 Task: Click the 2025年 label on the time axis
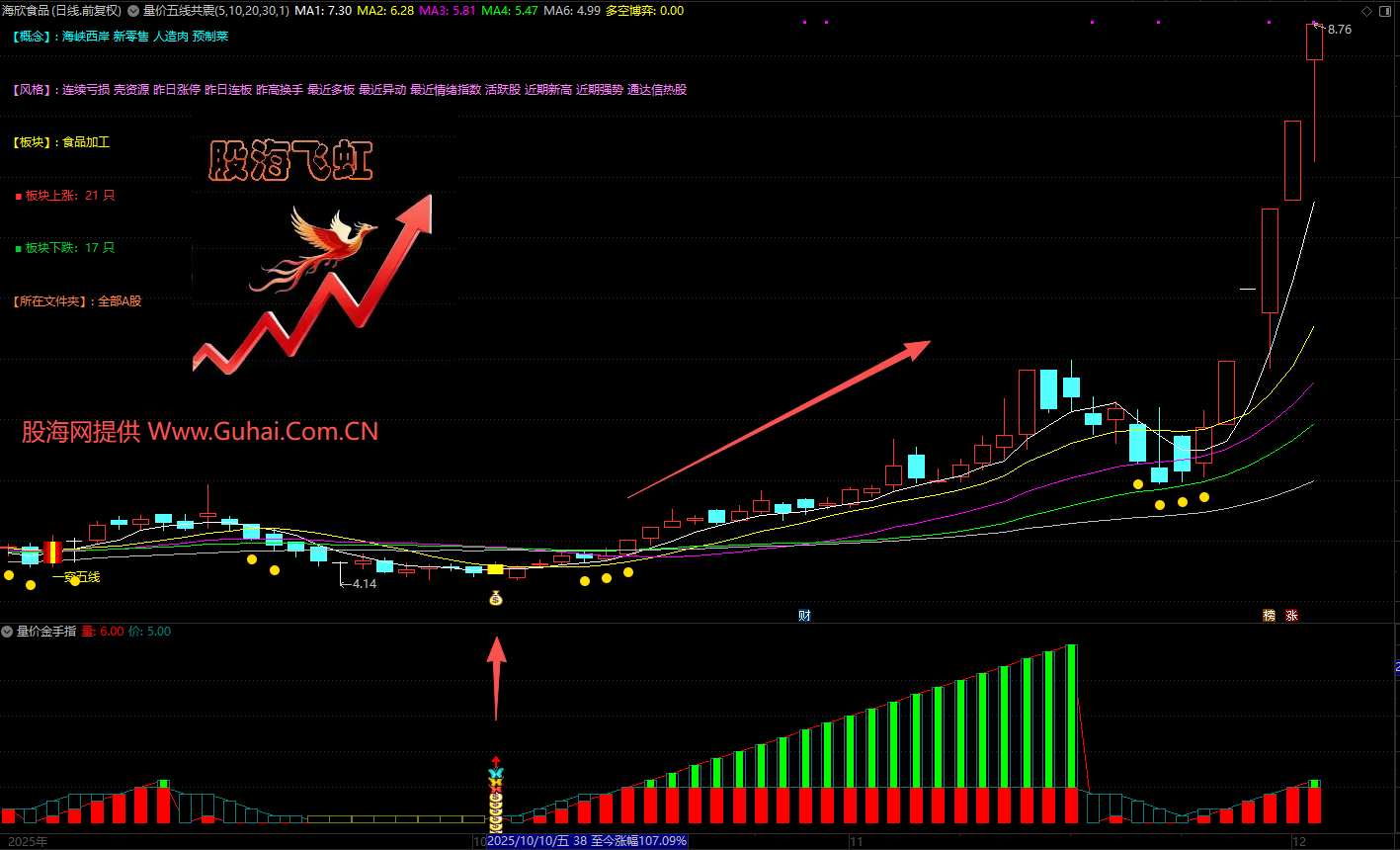27,841
